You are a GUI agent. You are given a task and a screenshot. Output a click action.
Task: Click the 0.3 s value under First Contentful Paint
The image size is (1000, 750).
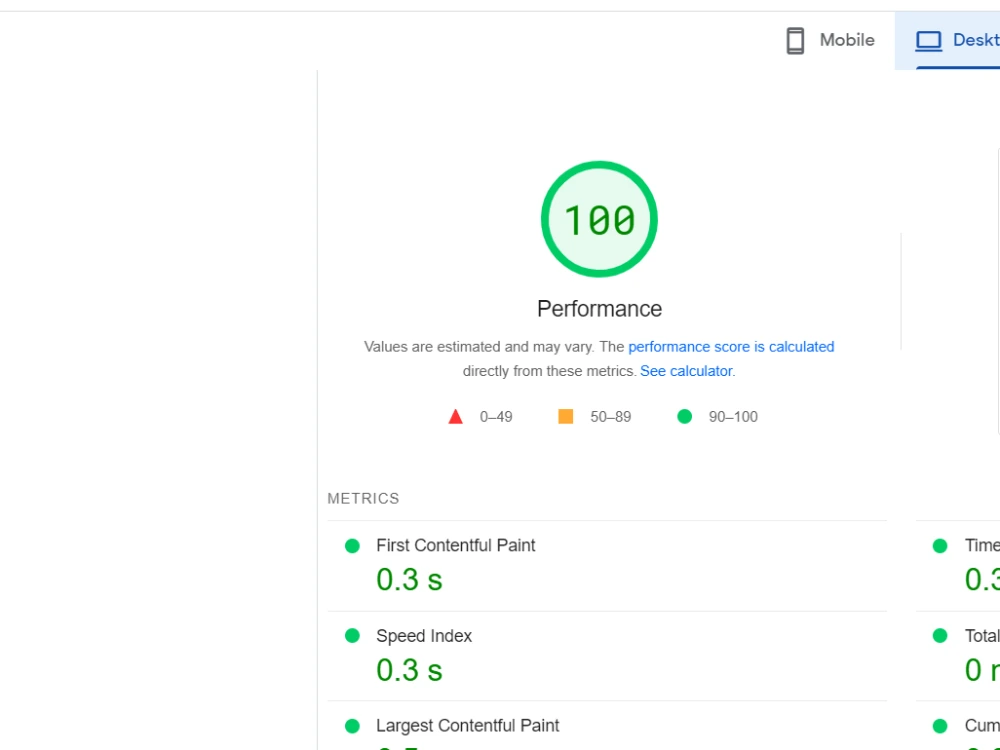(x=409, y=580)
